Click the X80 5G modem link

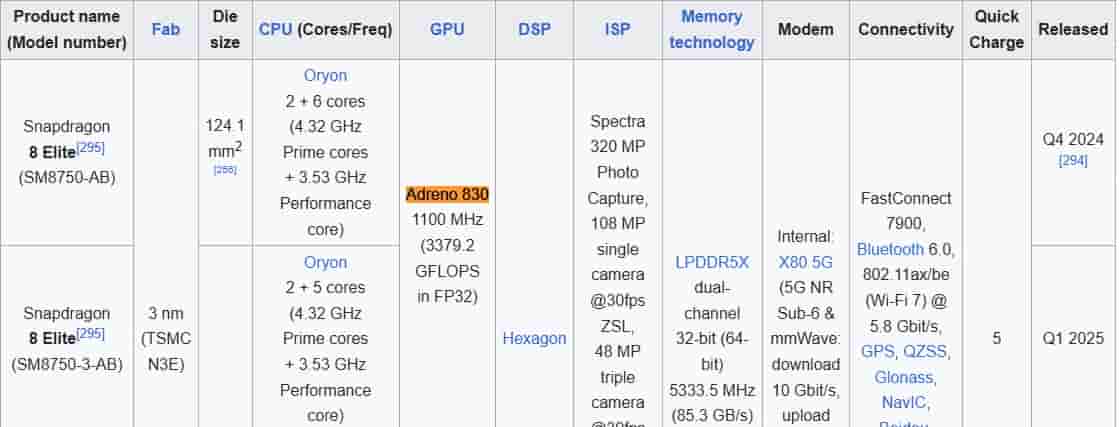(x=805, y=262)
